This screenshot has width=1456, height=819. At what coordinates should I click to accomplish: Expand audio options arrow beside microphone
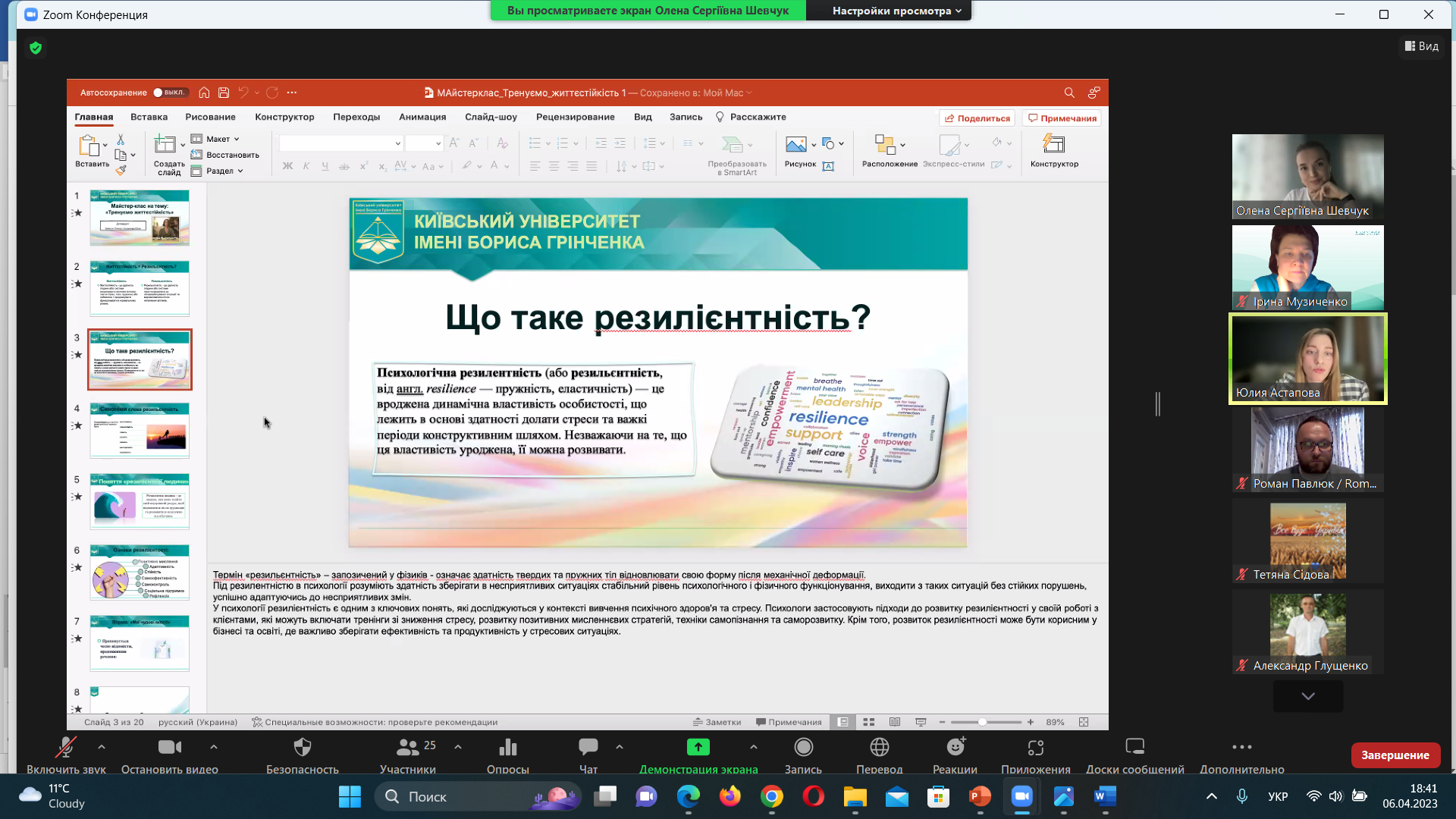click(x=102, y=747)
